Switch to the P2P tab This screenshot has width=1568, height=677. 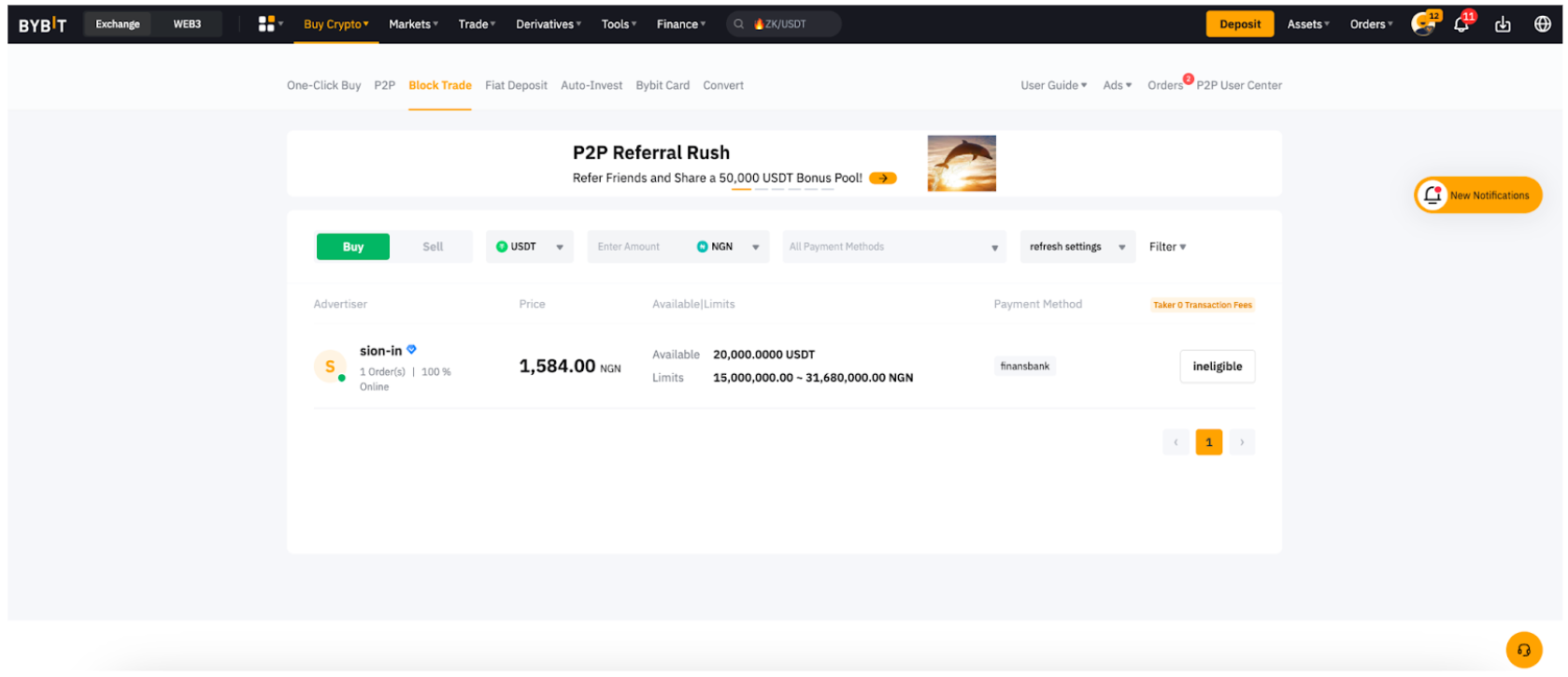pyautogui.click(x=384, y=85)
